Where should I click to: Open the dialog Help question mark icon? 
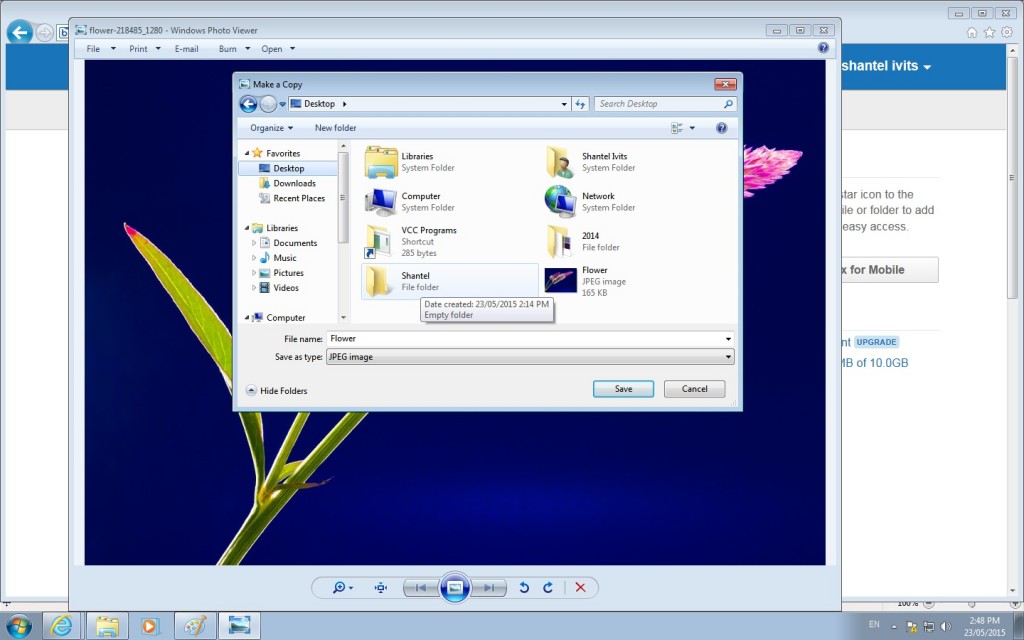pos(722,128)
